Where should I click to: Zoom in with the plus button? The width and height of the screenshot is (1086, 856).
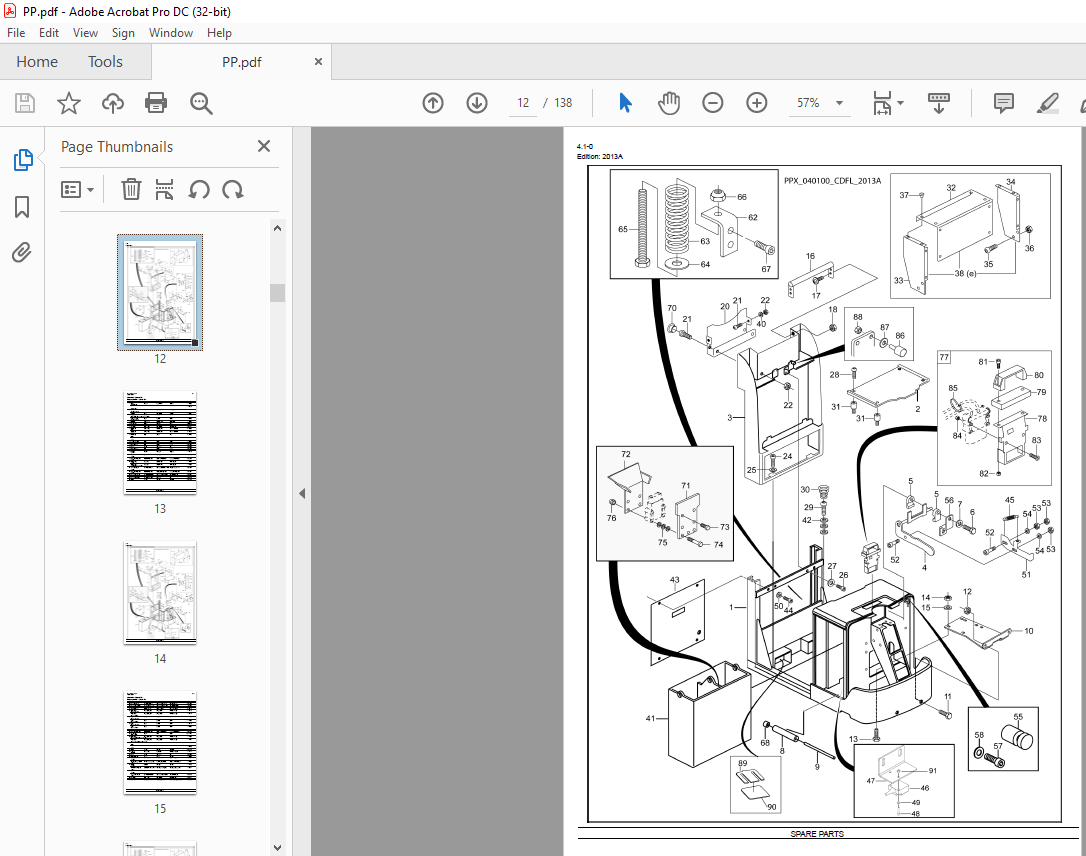(x=756, y=103)
